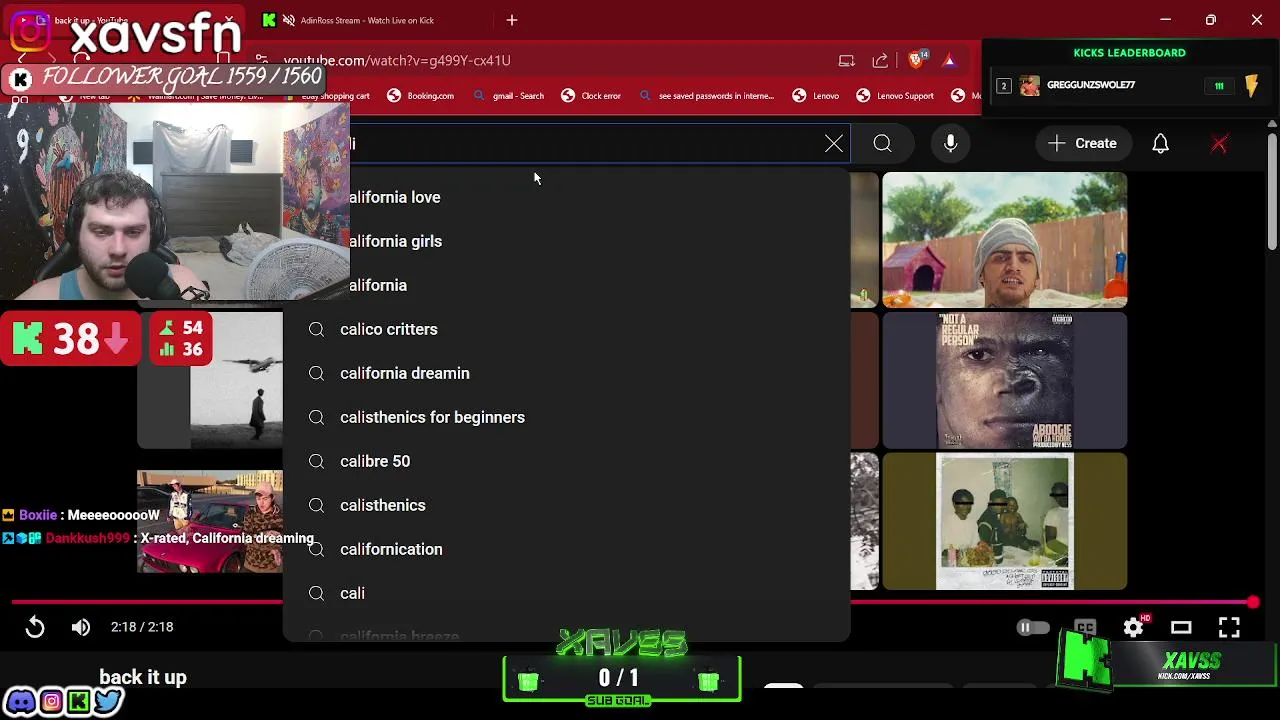Enter fullscreen mode

1229,628
